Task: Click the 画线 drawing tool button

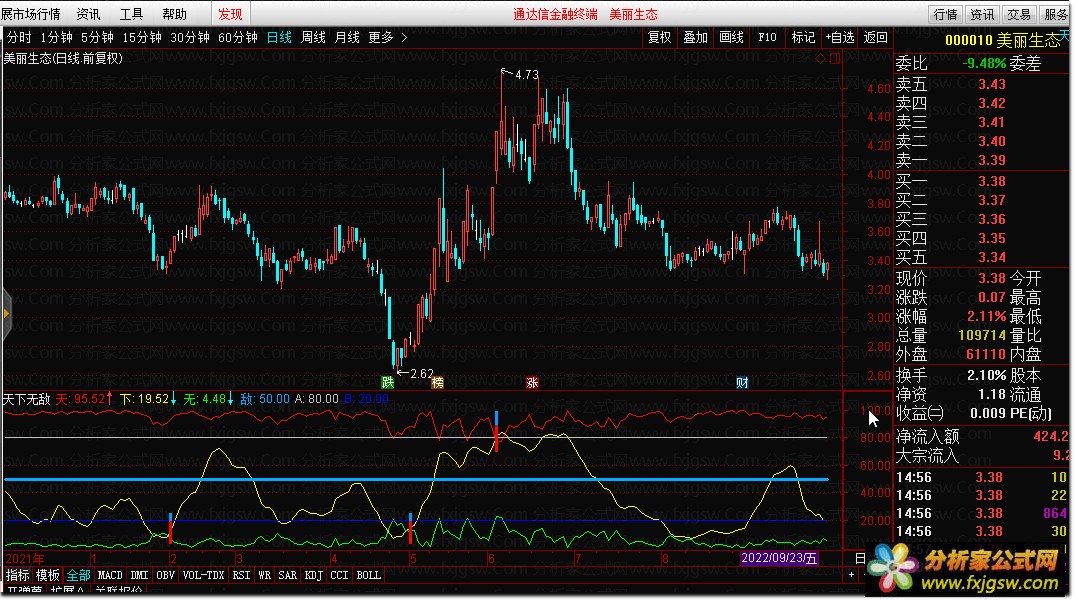Action: click(732, 37)
